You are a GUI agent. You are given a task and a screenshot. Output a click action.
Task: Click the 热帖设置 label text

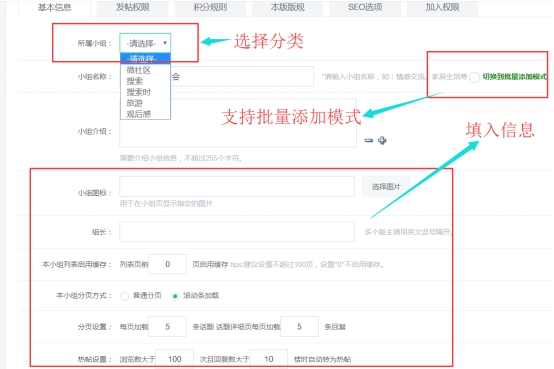[x=95, y=359]
